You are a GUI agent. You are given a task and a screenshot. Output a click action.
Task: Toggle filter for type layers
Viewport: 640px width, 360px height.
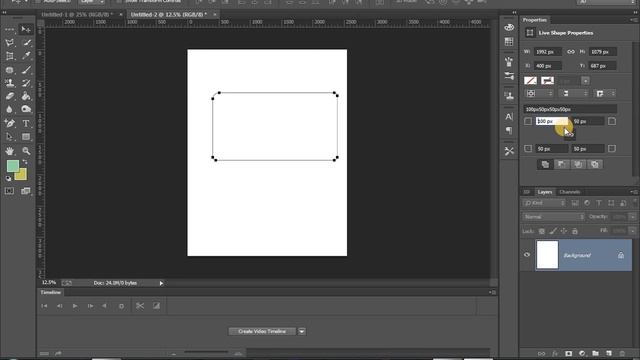click(599, 203)
